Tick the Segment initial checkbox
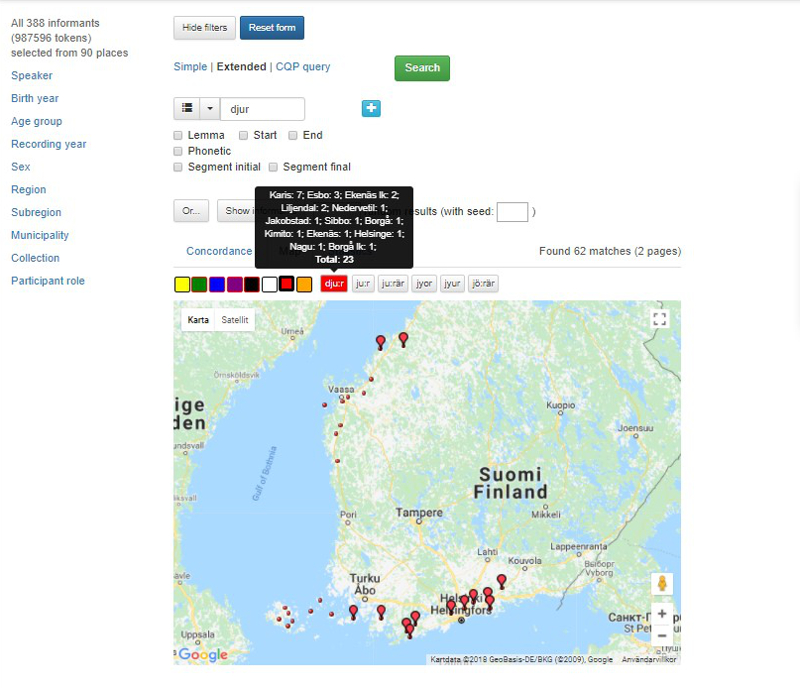 point(178,167)
